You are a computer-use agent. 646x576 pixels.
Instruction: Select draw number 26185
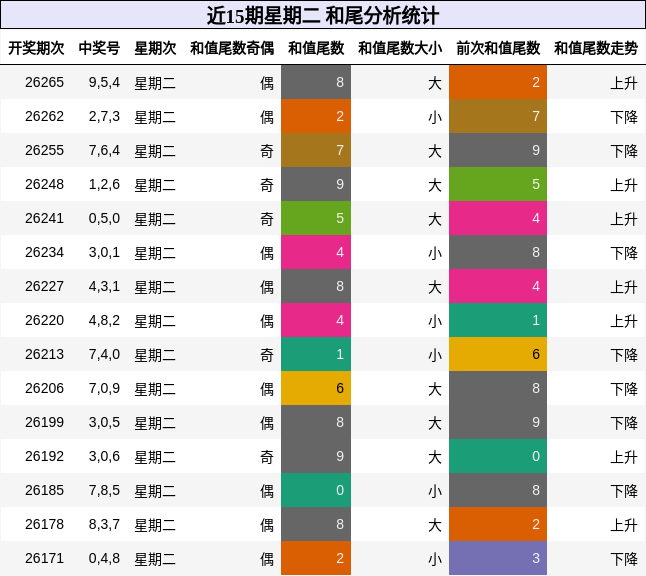coord(44,490)
